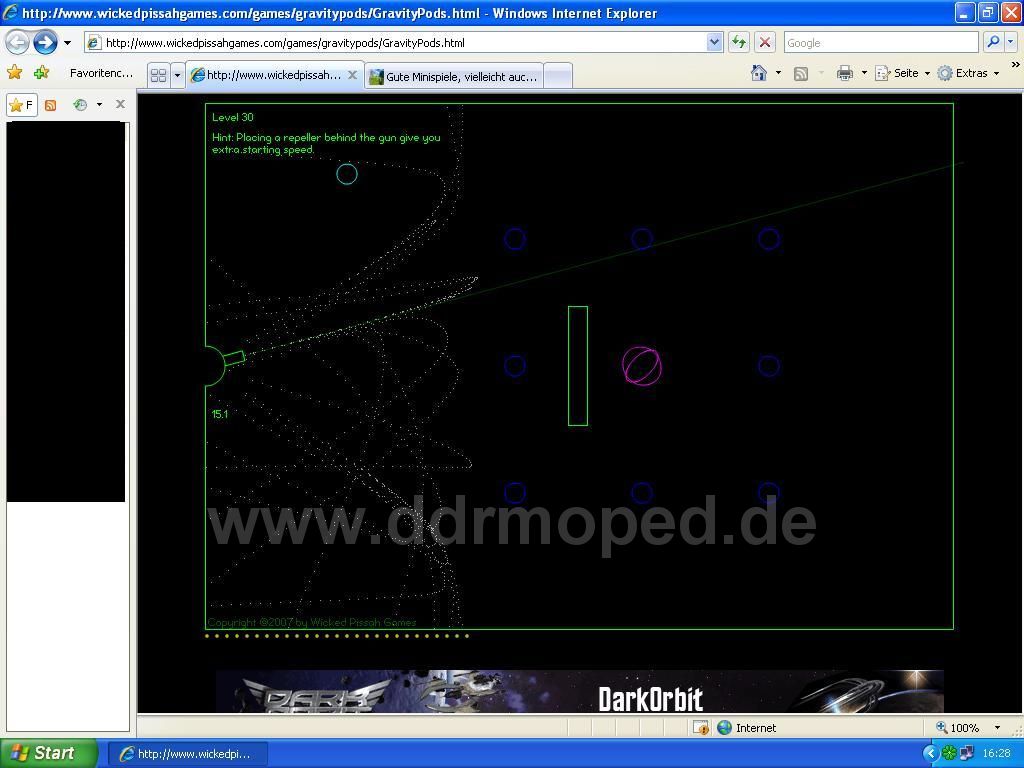Screen dimensions: 1024x768
Task: Expand the address bar URL dropdown
Action: pyautogui.click(x=714, y=42)
